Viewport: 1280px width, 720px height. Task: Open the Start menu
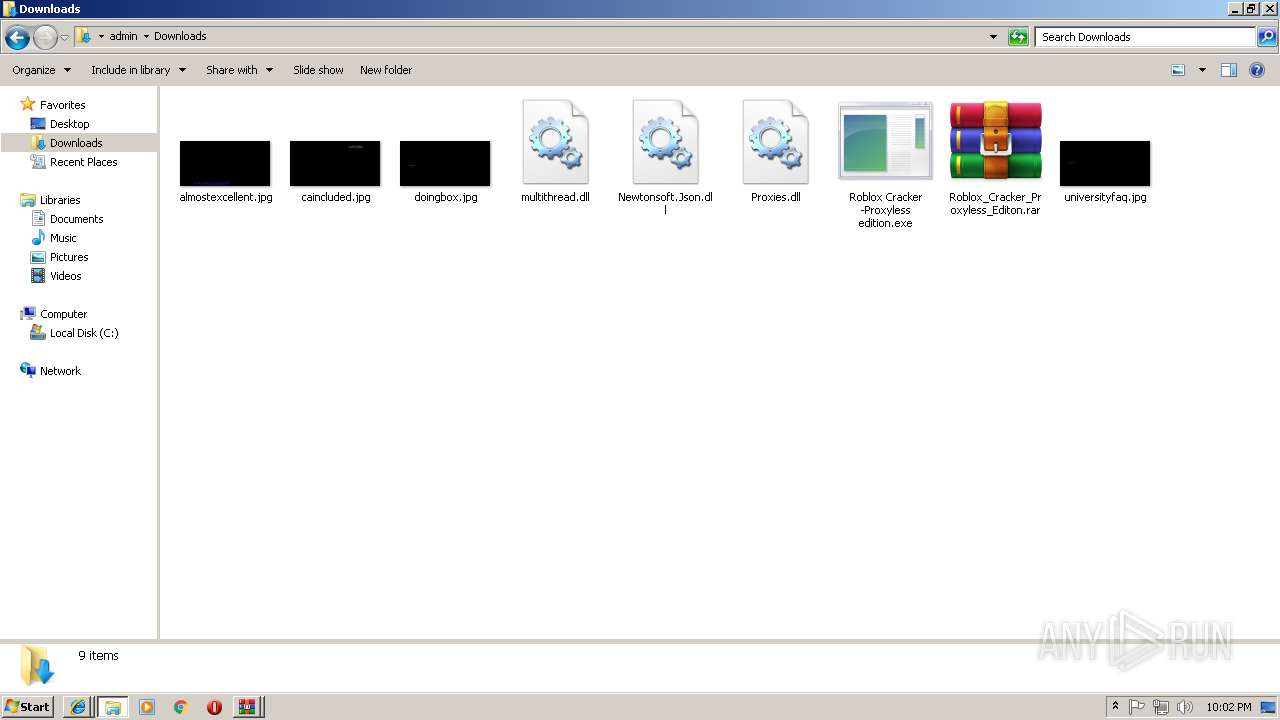point(27,707)
